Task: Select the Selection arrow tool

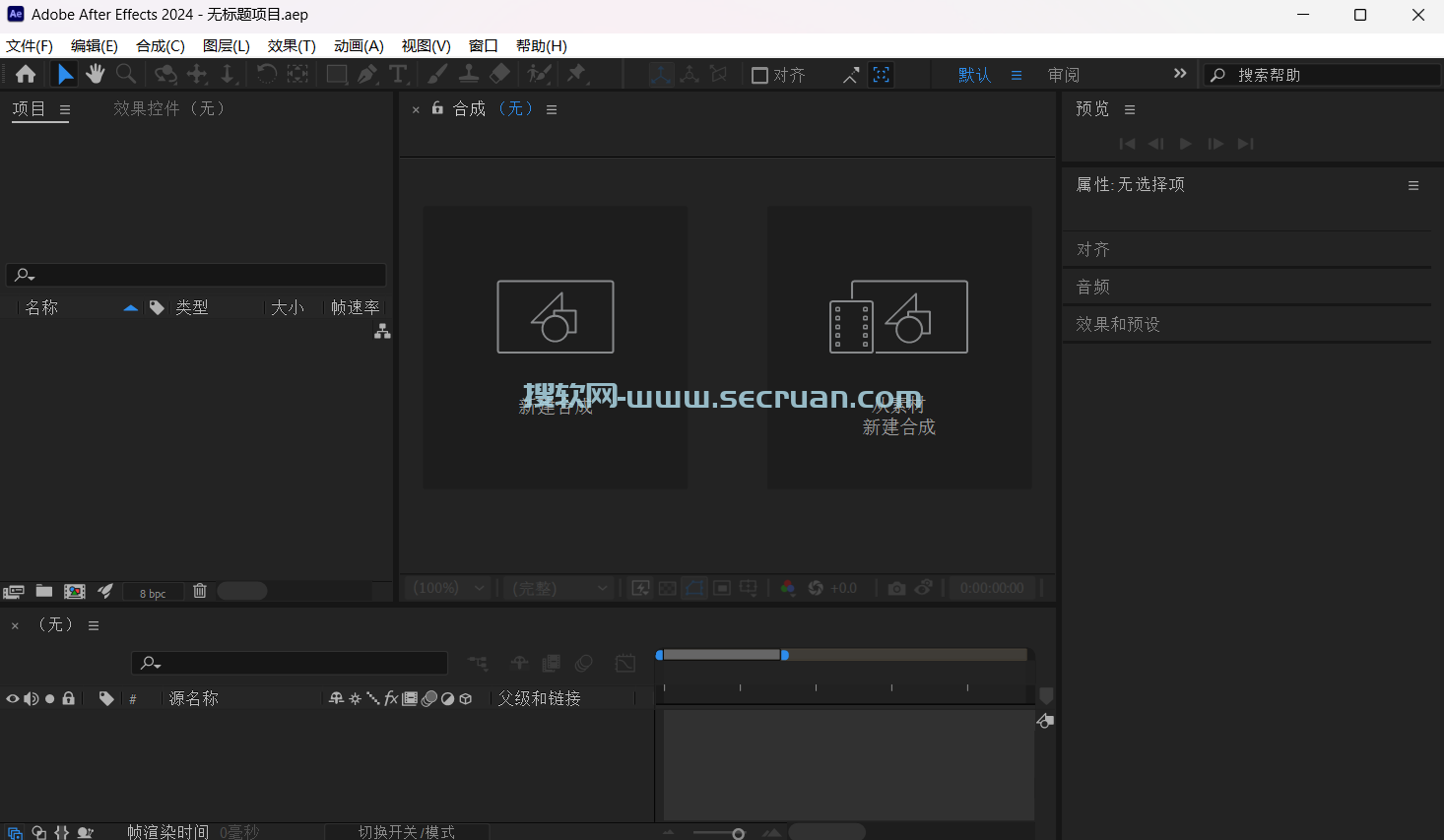Action: tap(64, 74)
